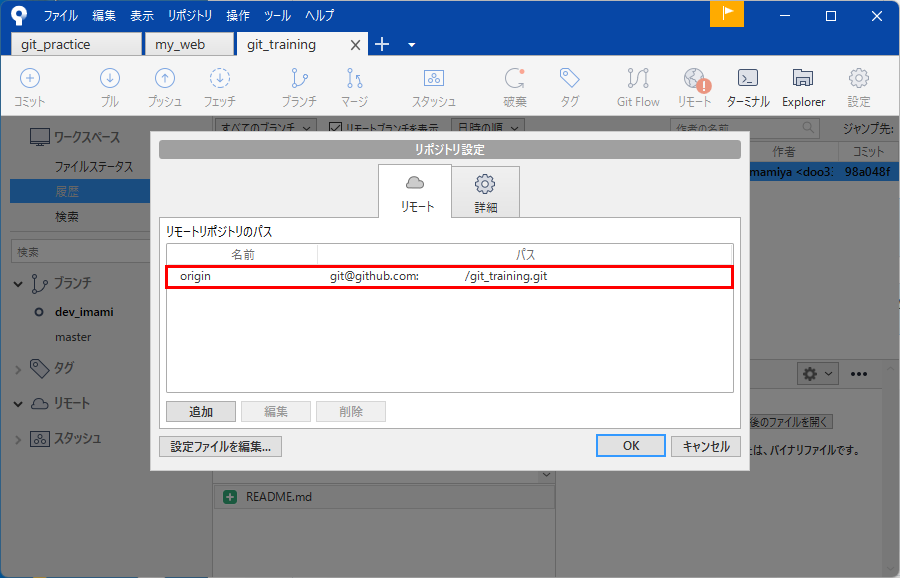The image size is (900, 578).
Task: Toggle the show remote branches checkbox
Action: (x=335, y=127)
